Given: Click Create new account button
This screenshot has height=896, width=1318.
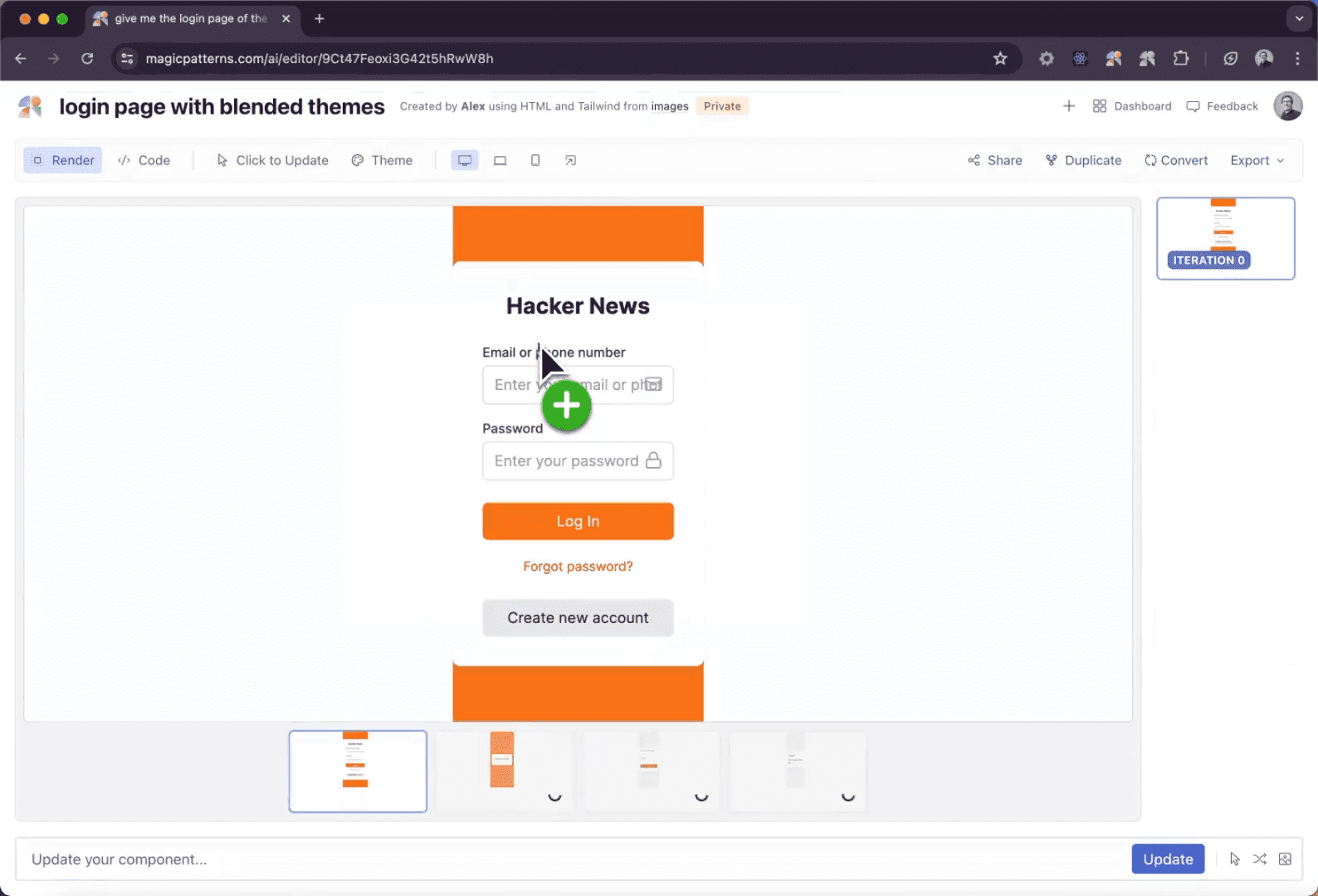Looking at the screenshot, I should pos(578,618).
